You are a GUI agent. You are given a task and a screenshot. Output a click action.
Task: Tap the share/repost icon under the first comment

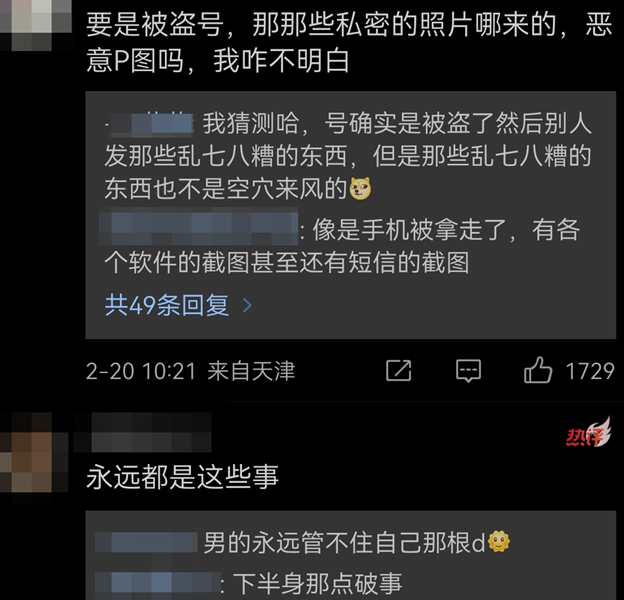tap(398, 370)
